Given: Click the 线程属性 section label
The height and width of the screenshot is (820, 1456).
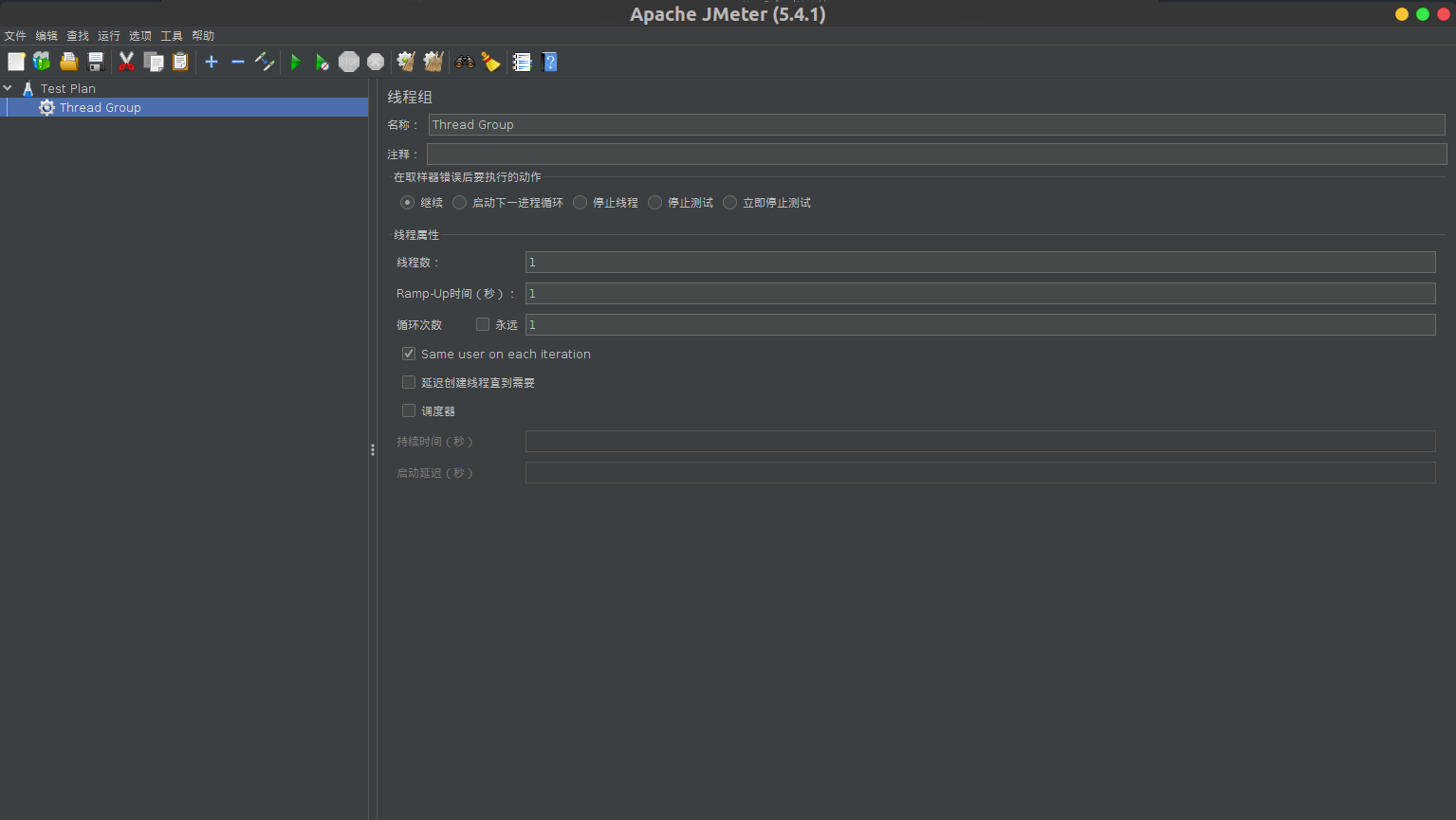Looking at the screenshot, I should click(x=416, y=234).
